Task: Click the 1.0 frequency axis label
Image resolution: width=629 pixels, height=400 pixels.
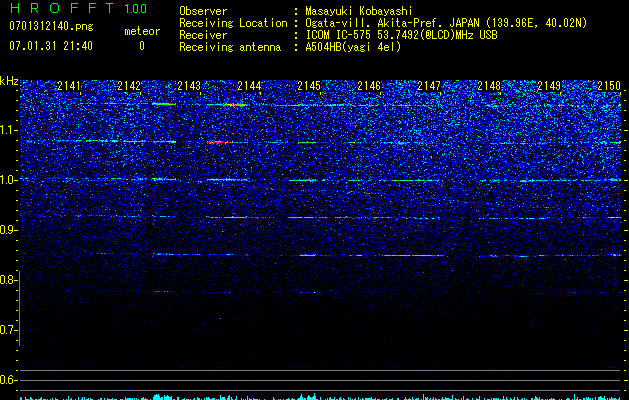Action: tap(8, 180)
